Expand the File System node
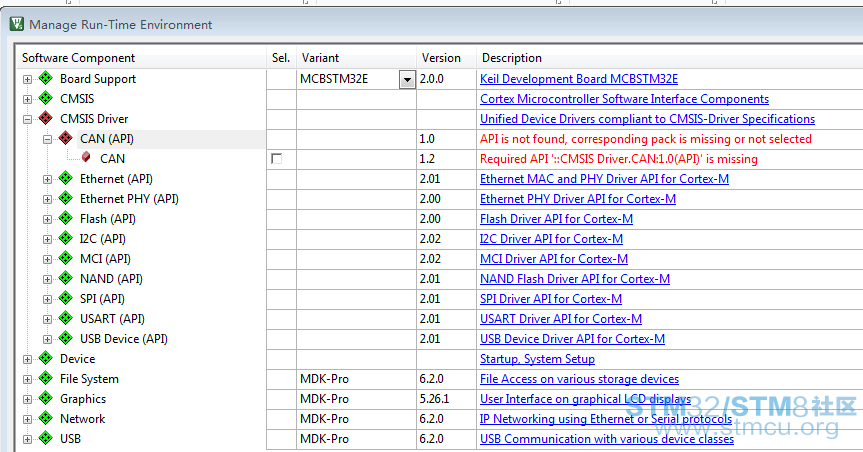863x452 pixels. point(27,379)
